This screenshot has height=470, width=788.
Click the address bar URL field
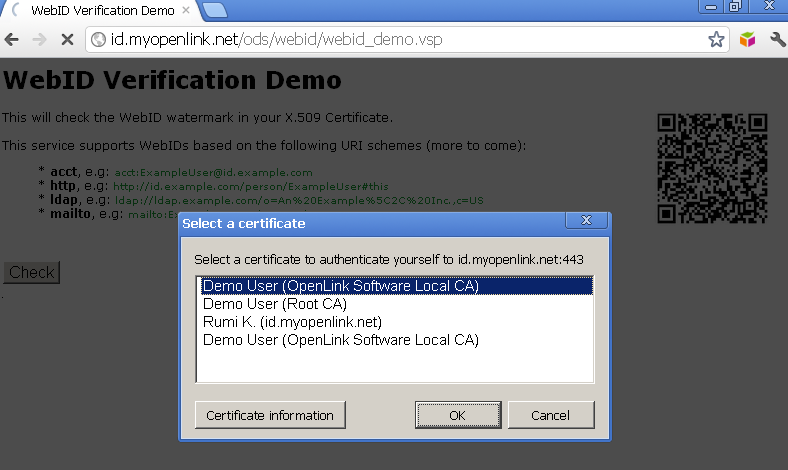point(400,40)
